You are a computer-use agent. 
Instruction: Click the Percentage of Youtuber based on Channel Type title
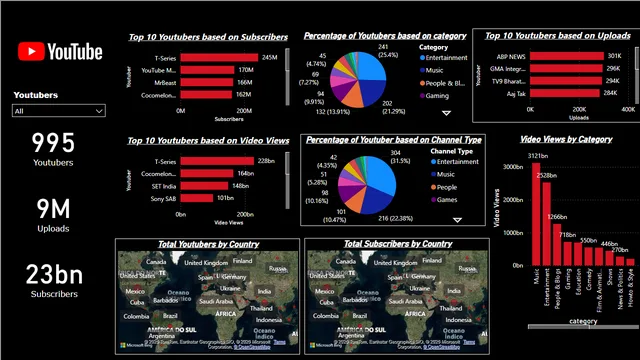click(394, 140)
